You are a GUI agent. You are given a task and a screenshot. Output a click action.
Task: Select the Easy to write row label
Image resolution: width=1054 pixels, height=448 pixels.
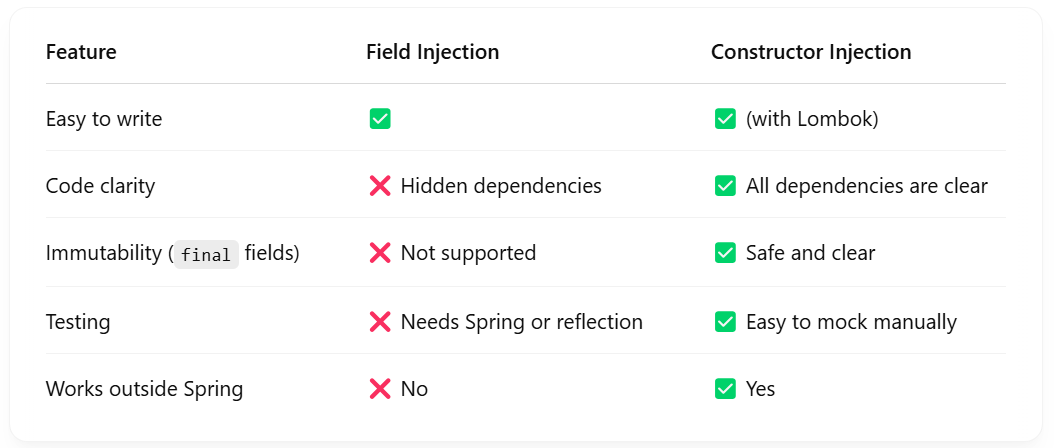(104, 119)
